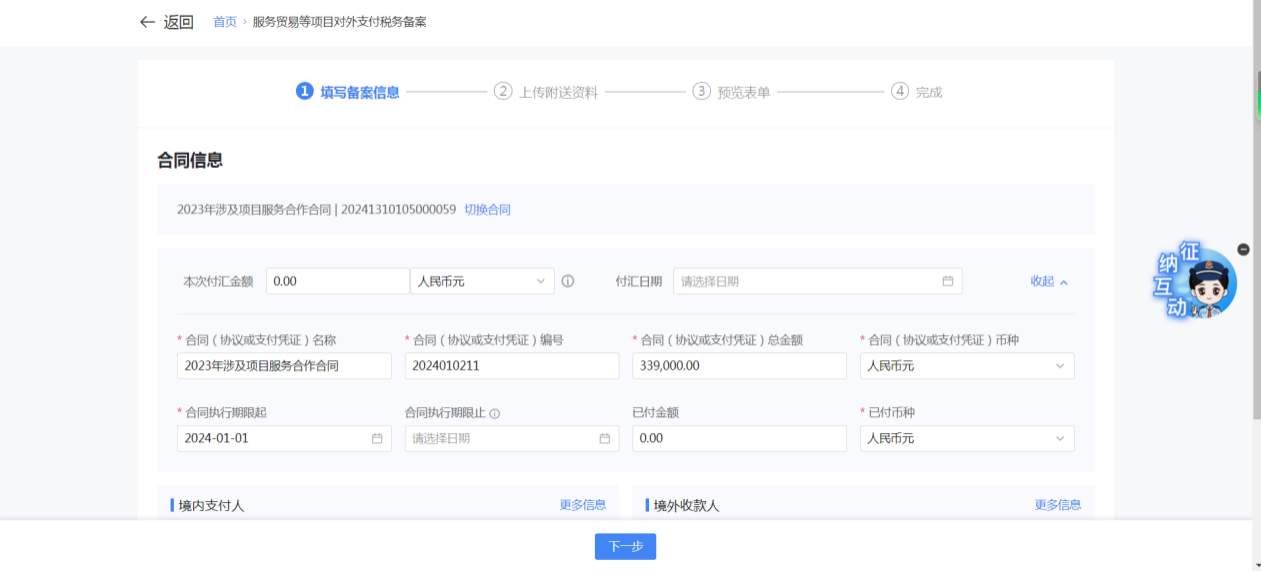Open 更多信息 for 境内支付人
Image resolution: width=1261 pixels, height=572 pixels.
point(582,505)
